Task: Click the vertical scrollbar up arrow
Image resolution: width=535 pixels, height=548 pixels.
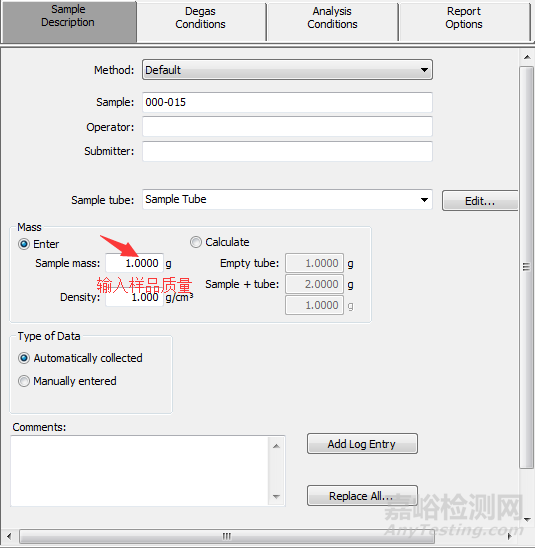Action: pos(527,57)
